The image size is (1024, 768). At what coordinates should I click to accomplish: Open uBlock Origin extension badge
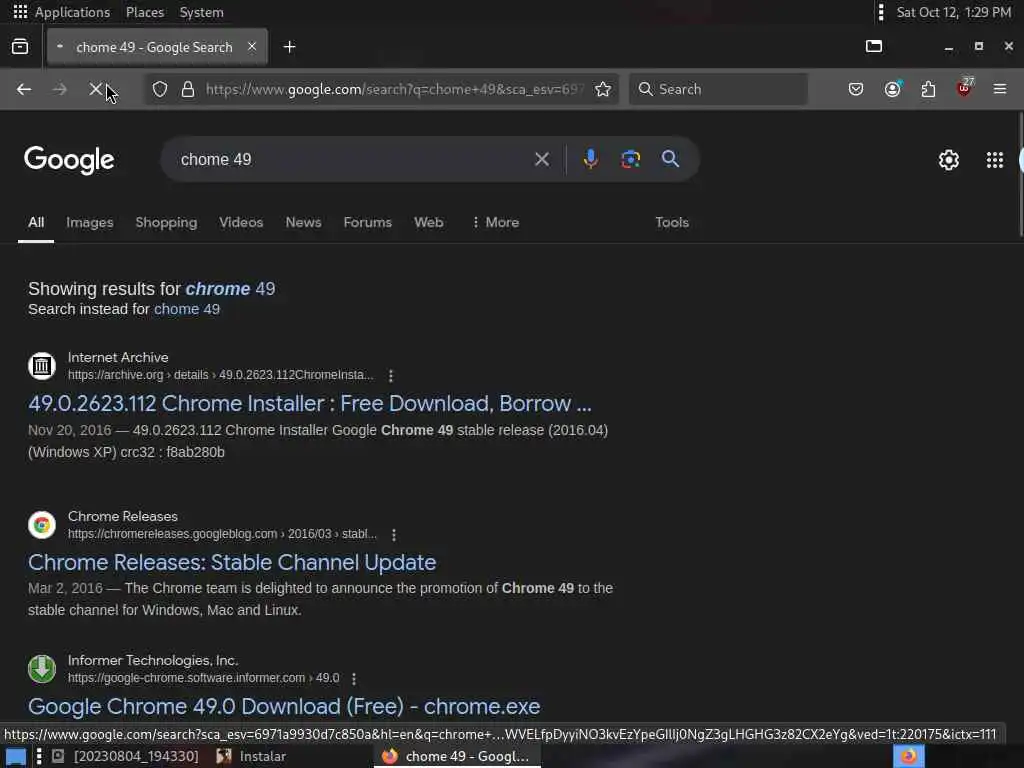[x=965, y=88]
